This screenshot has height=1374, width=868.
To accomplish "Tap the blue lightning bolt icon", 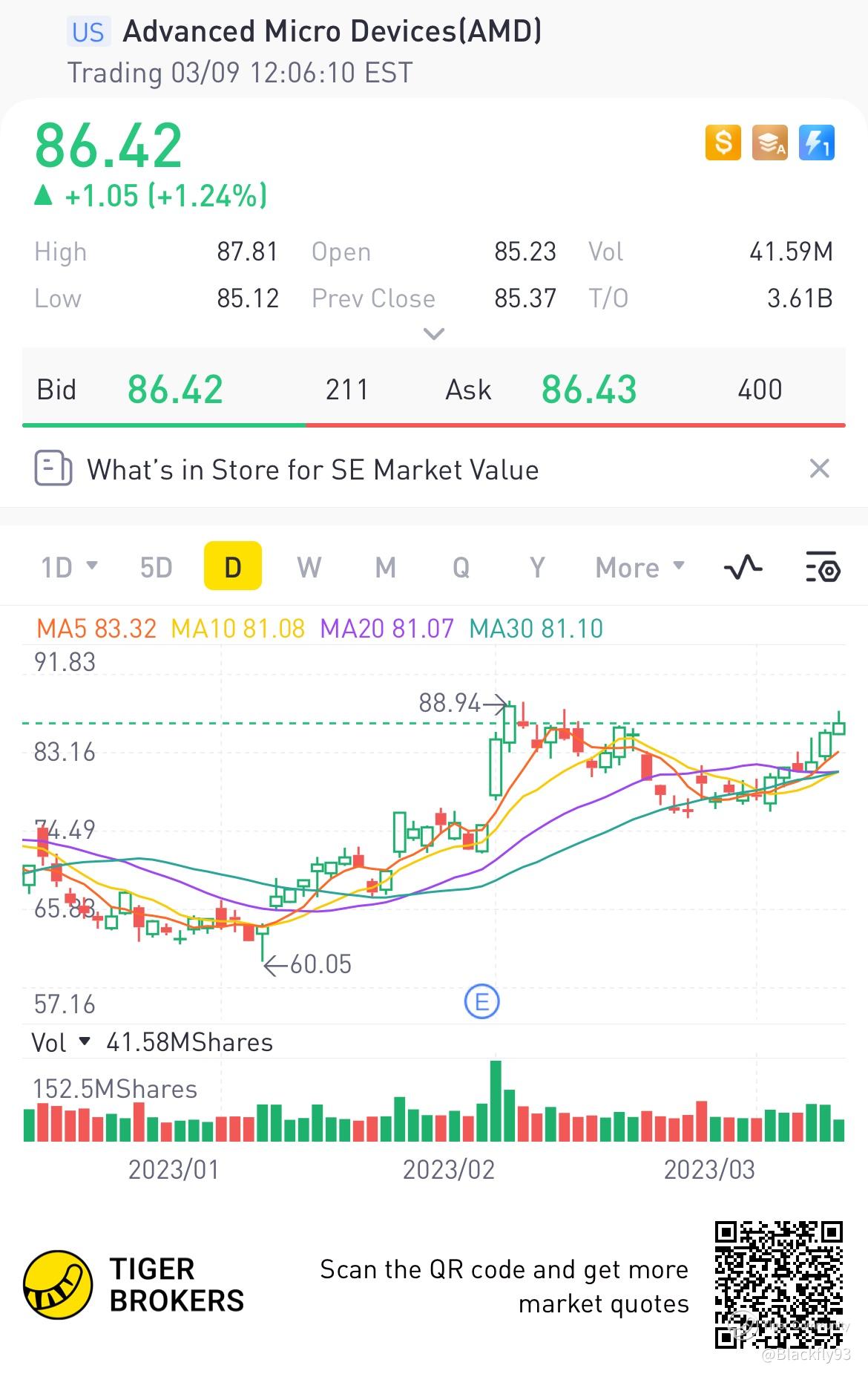I will click(816, 143).
